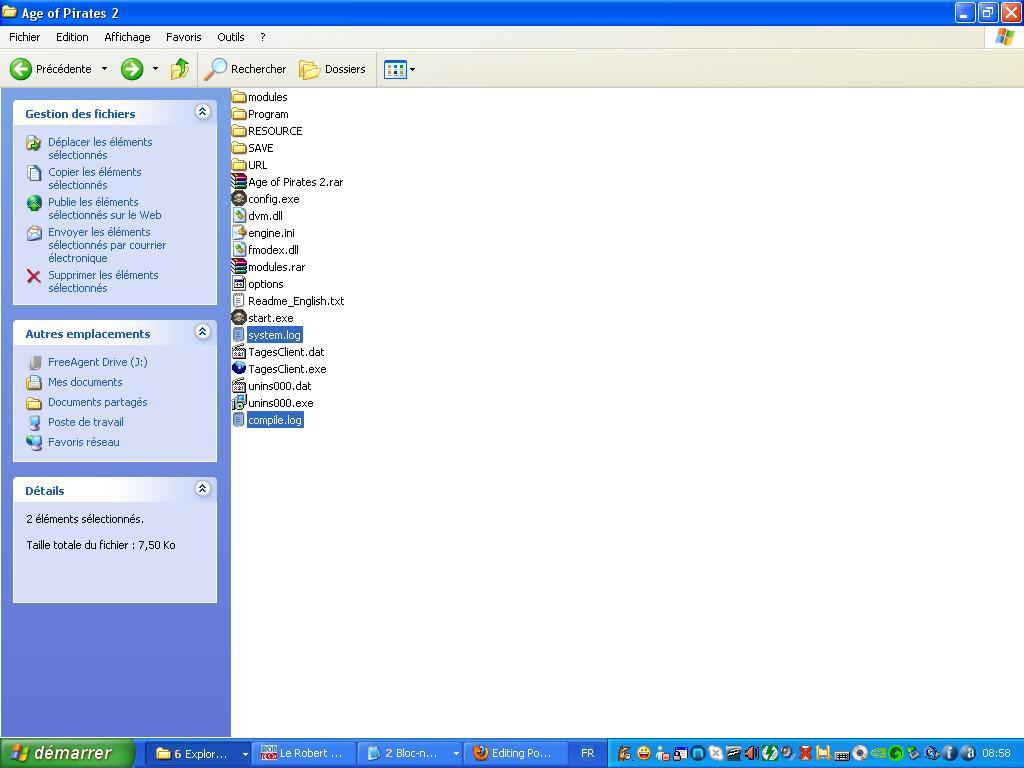The height and width of the screenshot is (768, 1024).
Task: Select the Age of Pirates 2.rar archive icon
Action: [x=239, y=182]
